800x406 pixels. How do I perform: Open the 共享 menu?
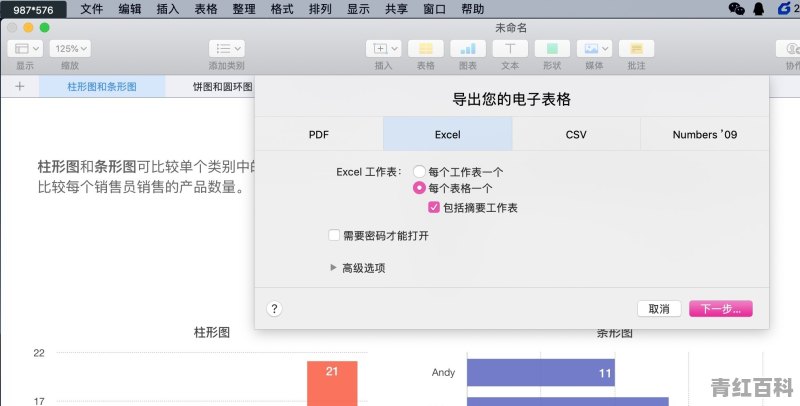click(x=396, y=9)
